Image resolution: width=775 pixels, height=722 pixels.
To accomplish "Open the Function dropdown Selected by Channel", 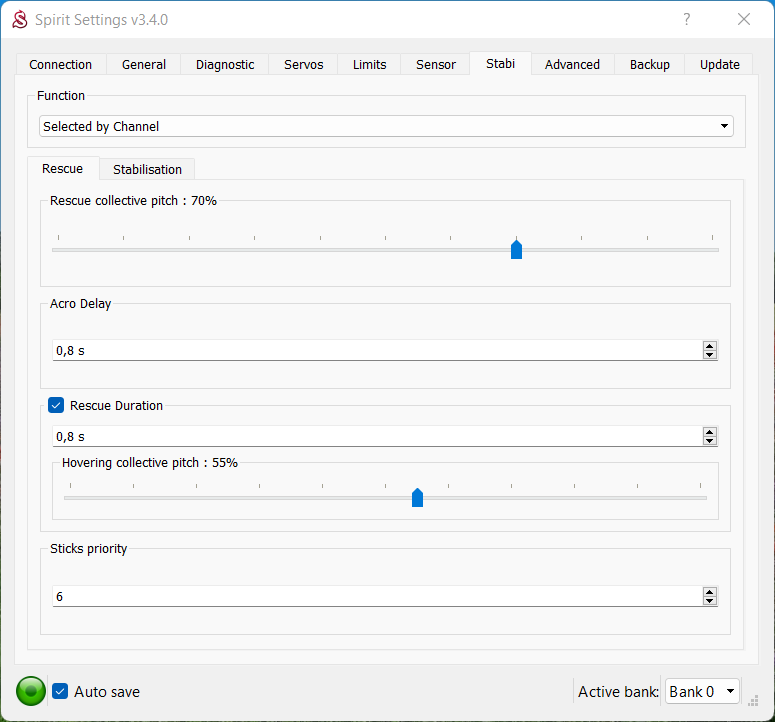I will pyautogui.click(x=386, y=127).
